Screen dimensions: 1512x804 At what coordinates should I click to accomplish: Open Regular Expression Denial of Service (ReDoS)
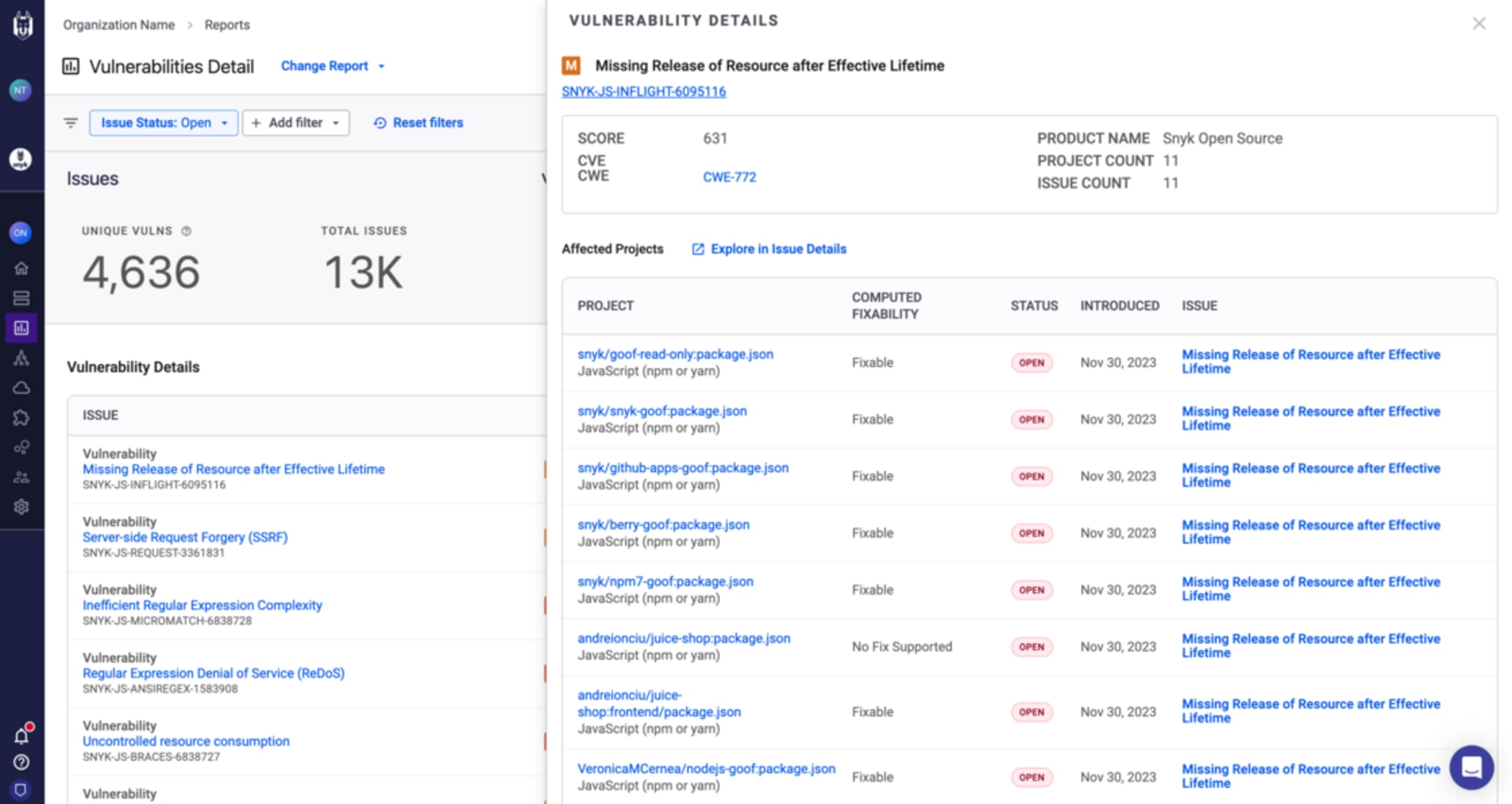pyautogui.click(x=213, y=673)
